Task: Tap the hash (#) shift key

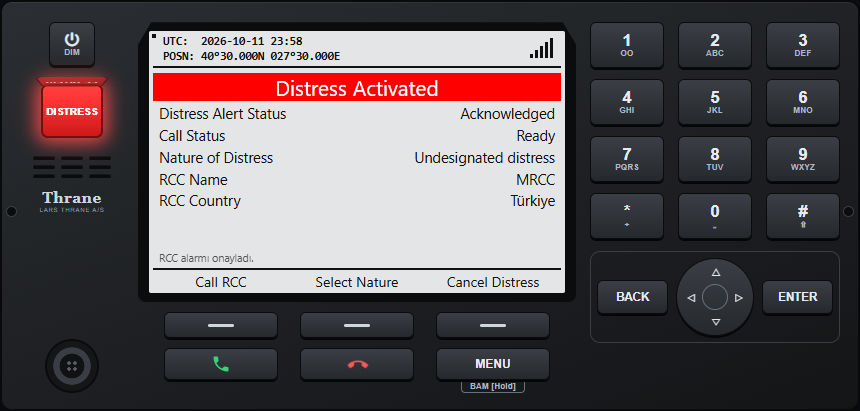Action: [803, 216]
